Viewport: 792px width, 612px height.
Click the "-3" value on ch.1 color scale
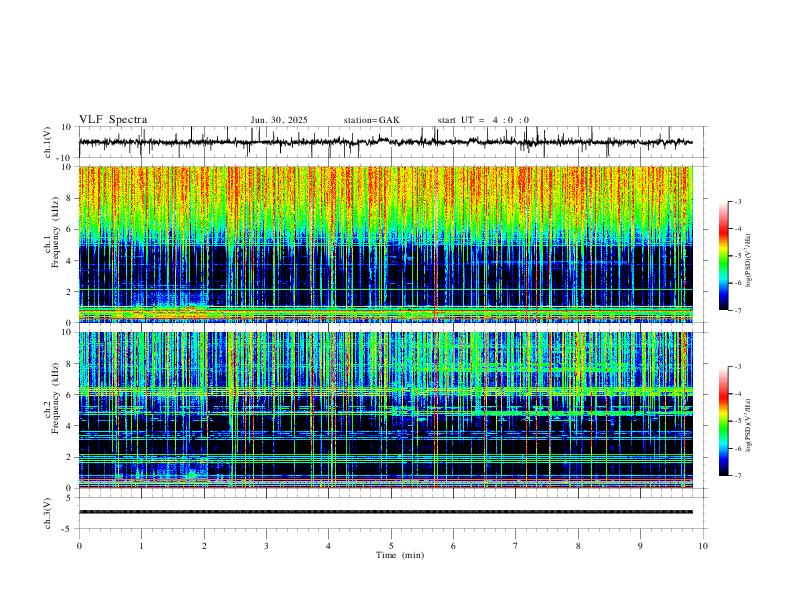click(738, 201)
